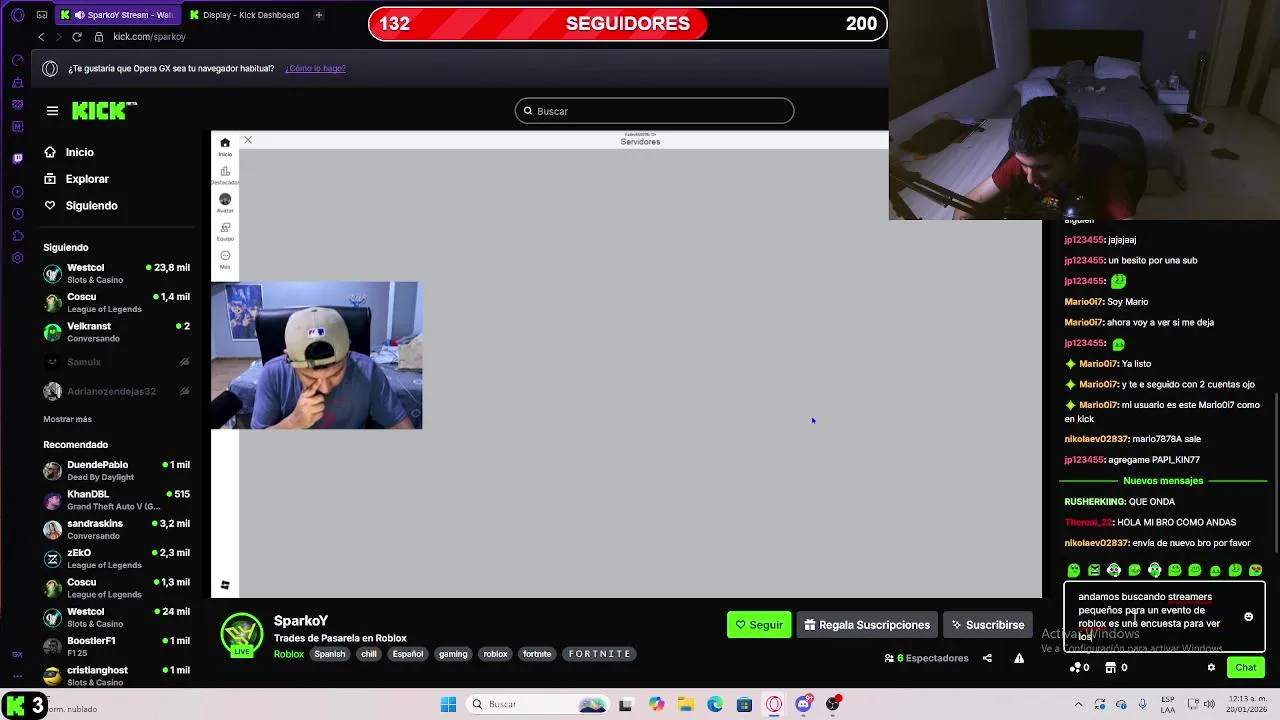
Task: Select the Spanish tag
Action: pyautogui.click(x=329, y=654)
